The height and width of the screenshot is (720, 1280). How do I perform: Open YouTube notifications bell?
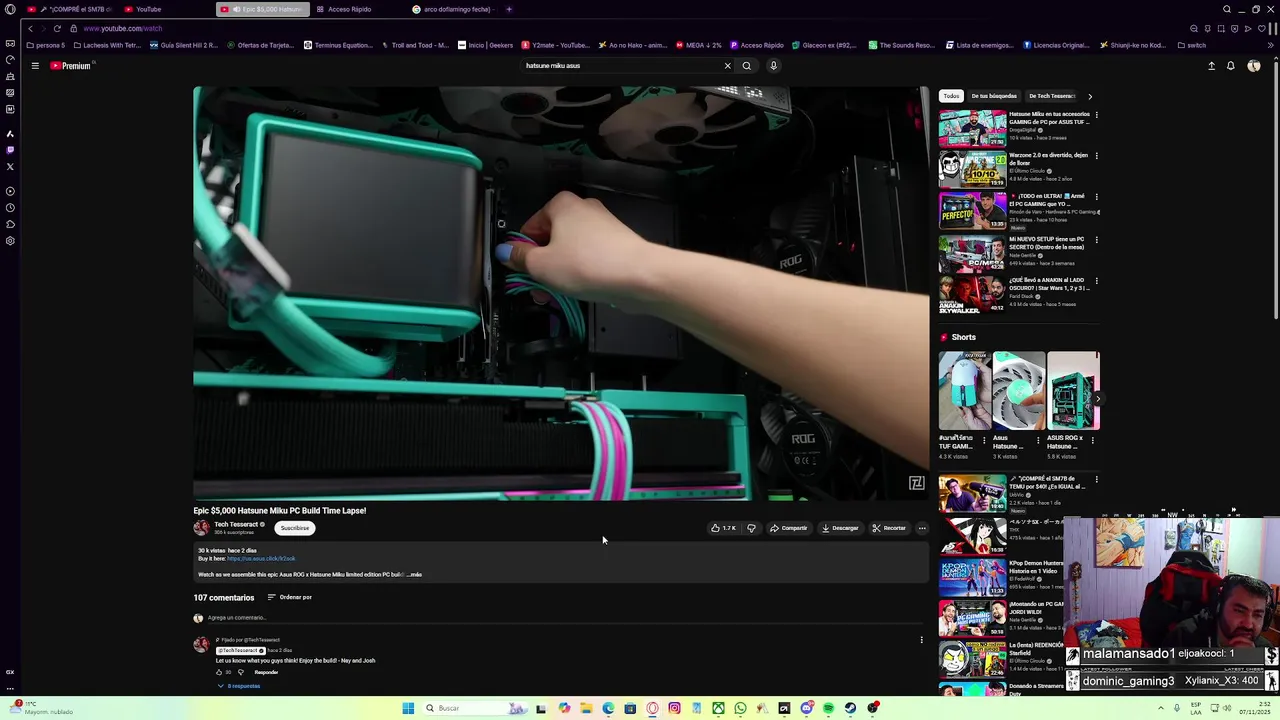click(1231, 66)
